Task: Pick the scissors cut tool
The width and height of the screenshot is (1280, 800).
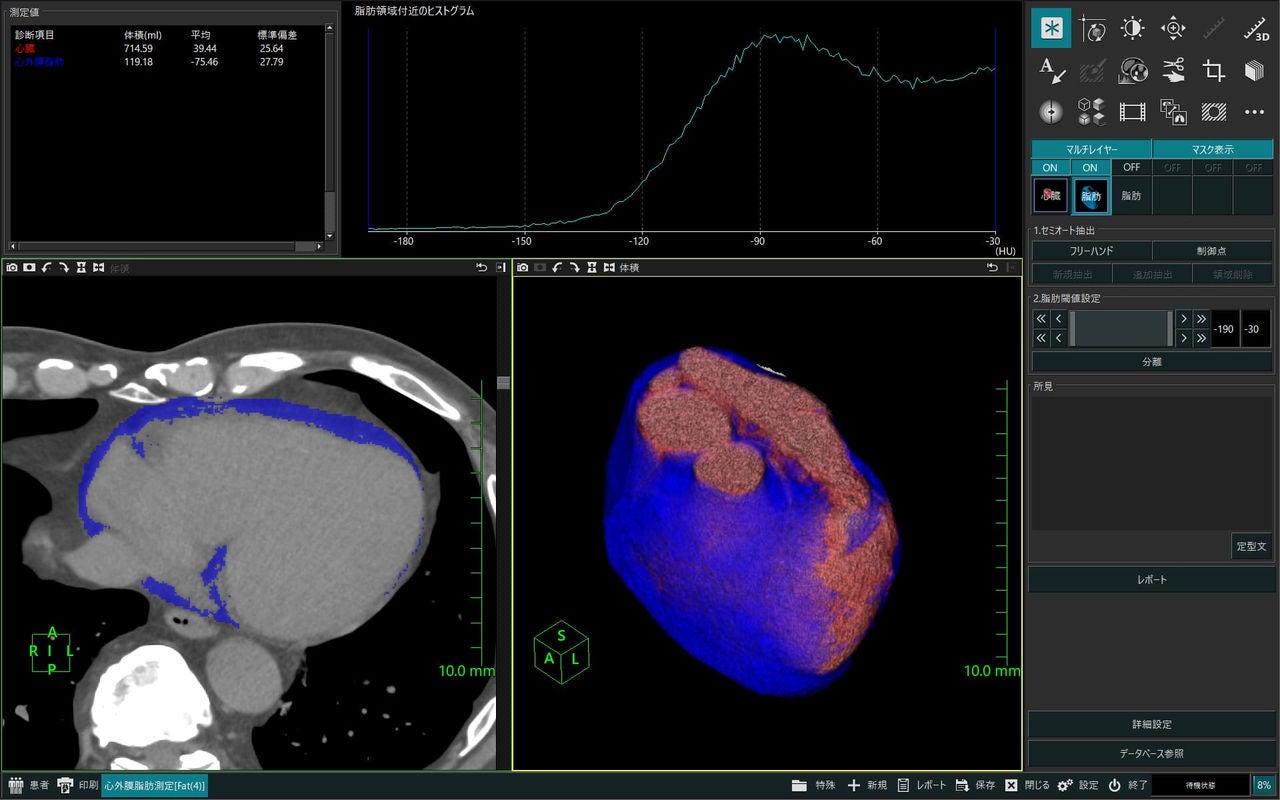Action: (1173, 70)
